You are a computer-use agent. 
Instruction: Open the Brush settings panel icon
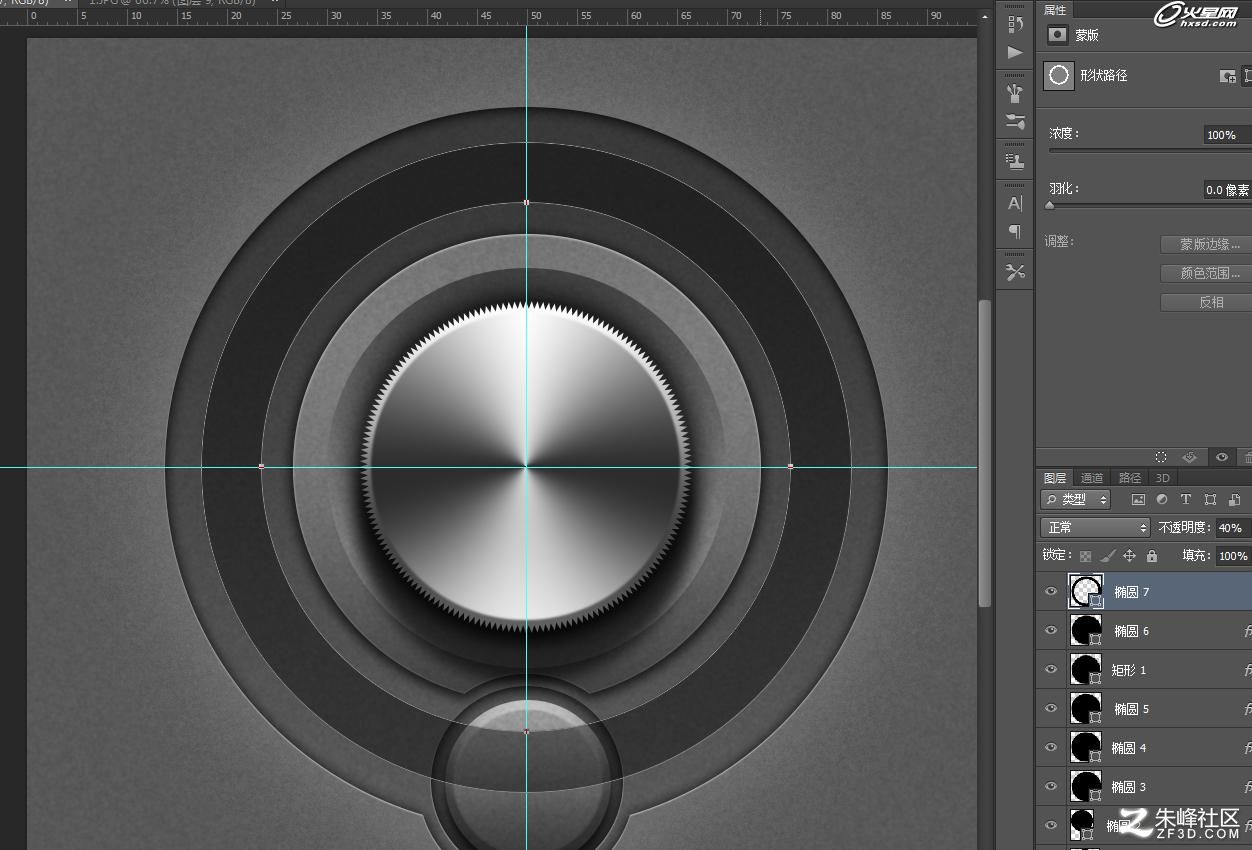[1015, 122]
